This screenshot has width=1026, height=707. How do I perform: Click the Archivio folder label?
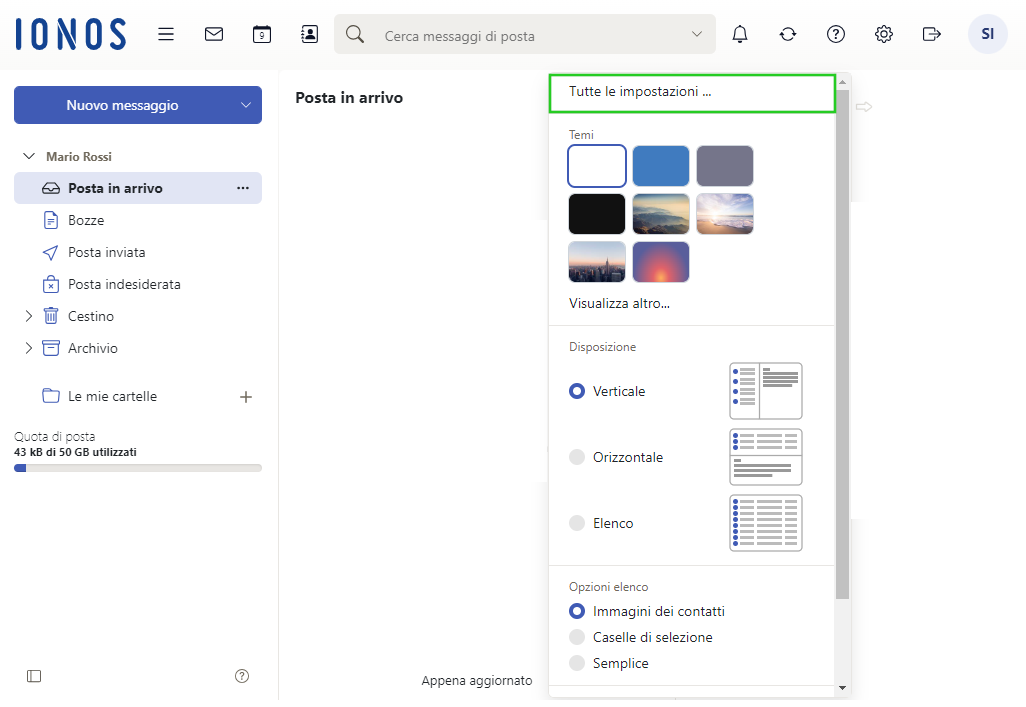tap(93, 348)
